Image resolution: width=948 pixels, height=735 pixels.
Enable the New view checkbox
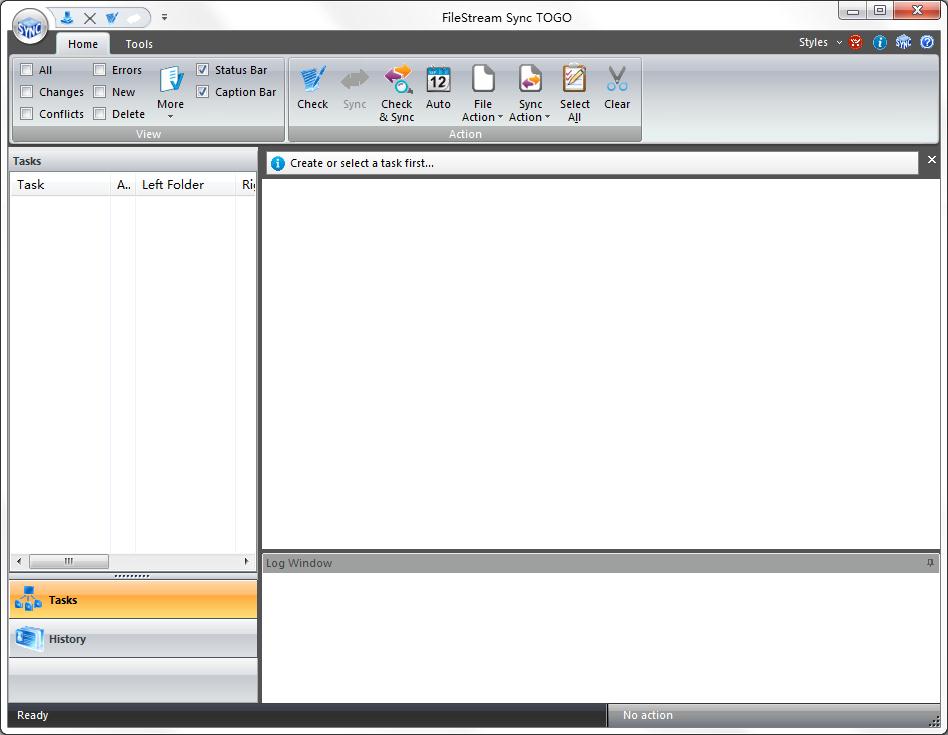(99, 92)
